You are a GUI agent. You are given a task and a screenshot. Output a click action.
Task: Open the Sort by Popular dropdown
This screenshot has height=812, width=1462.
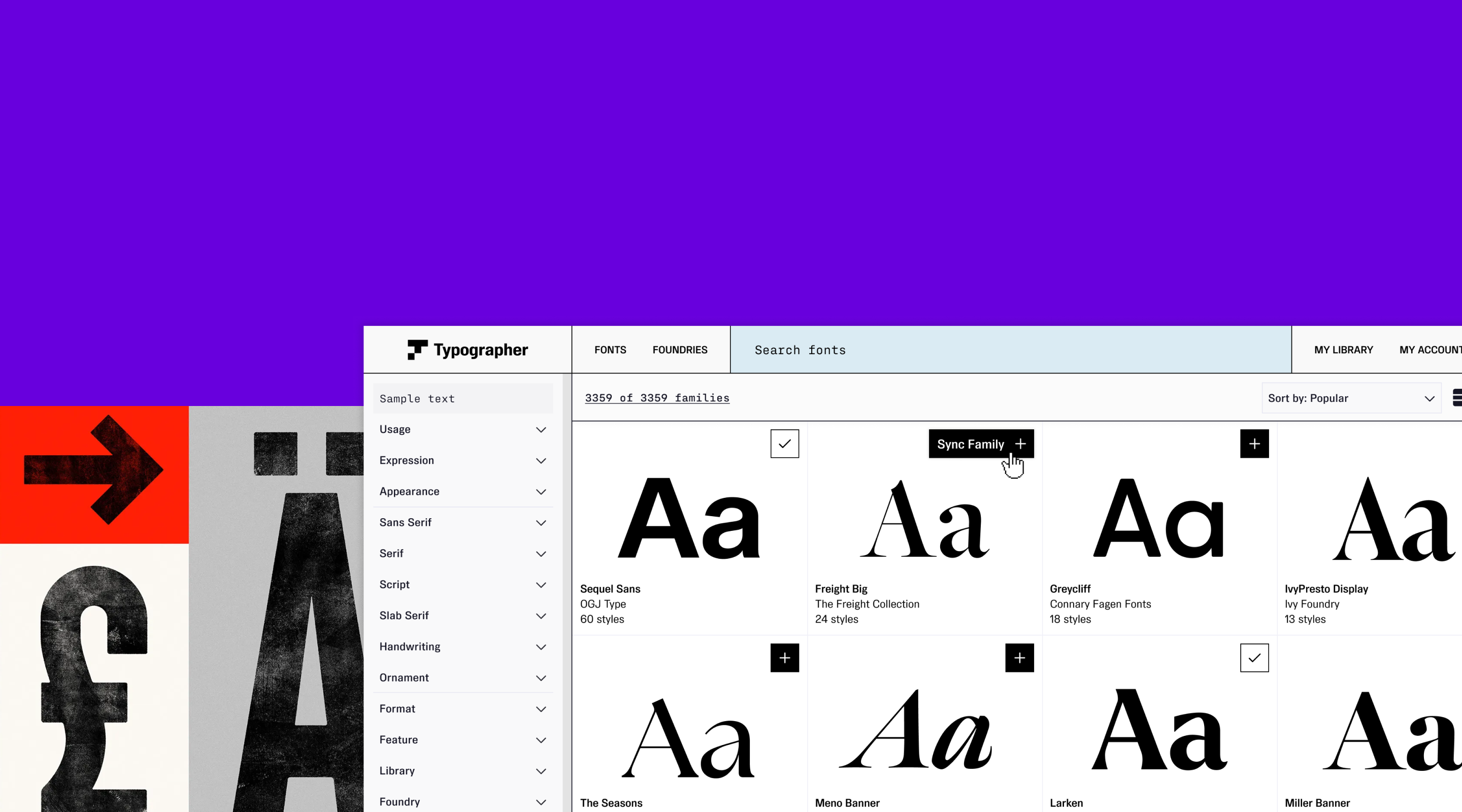1351,398
